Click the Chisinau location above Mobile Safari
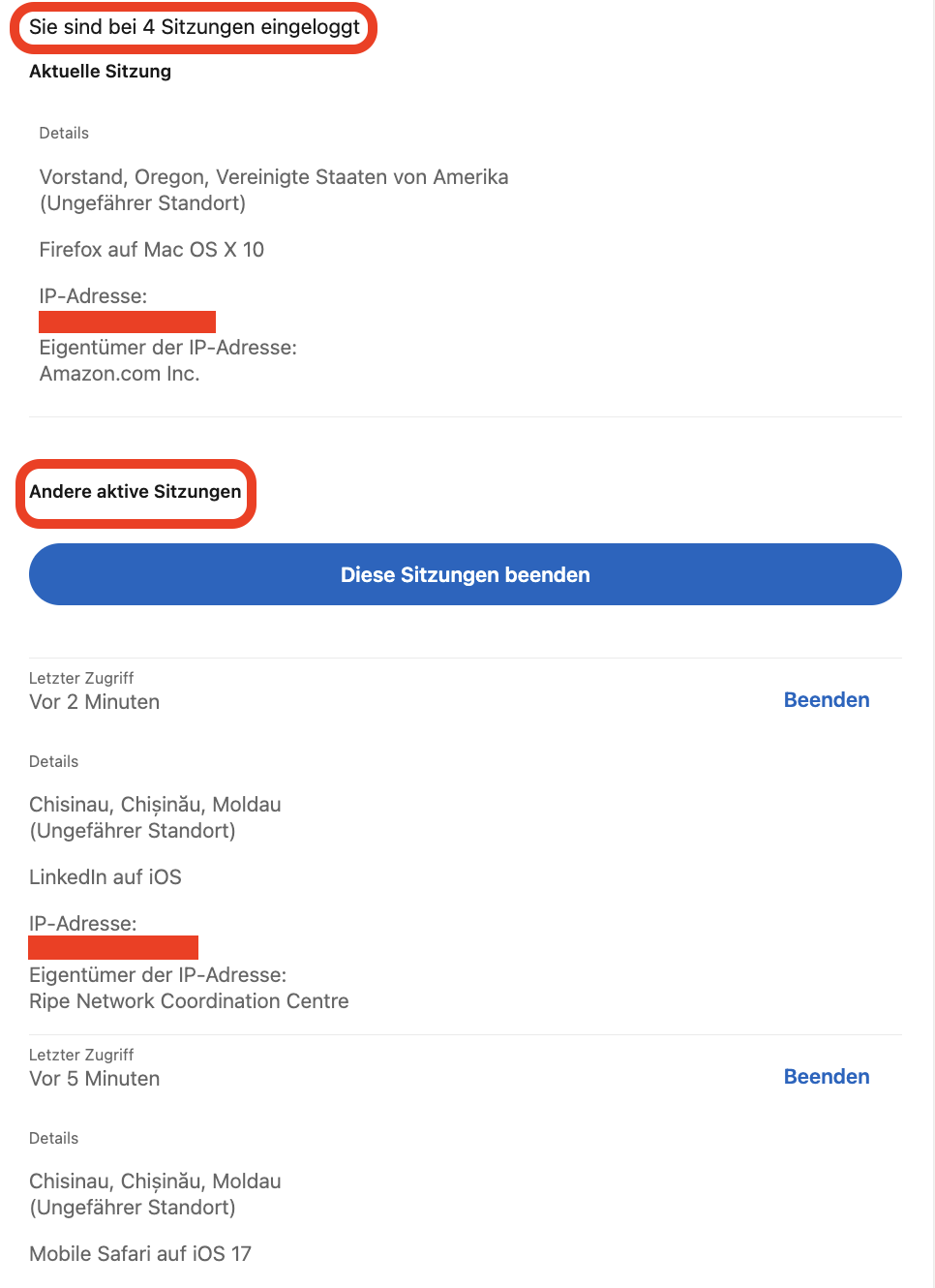The image size is (935, 1288). pos(155,1181)
